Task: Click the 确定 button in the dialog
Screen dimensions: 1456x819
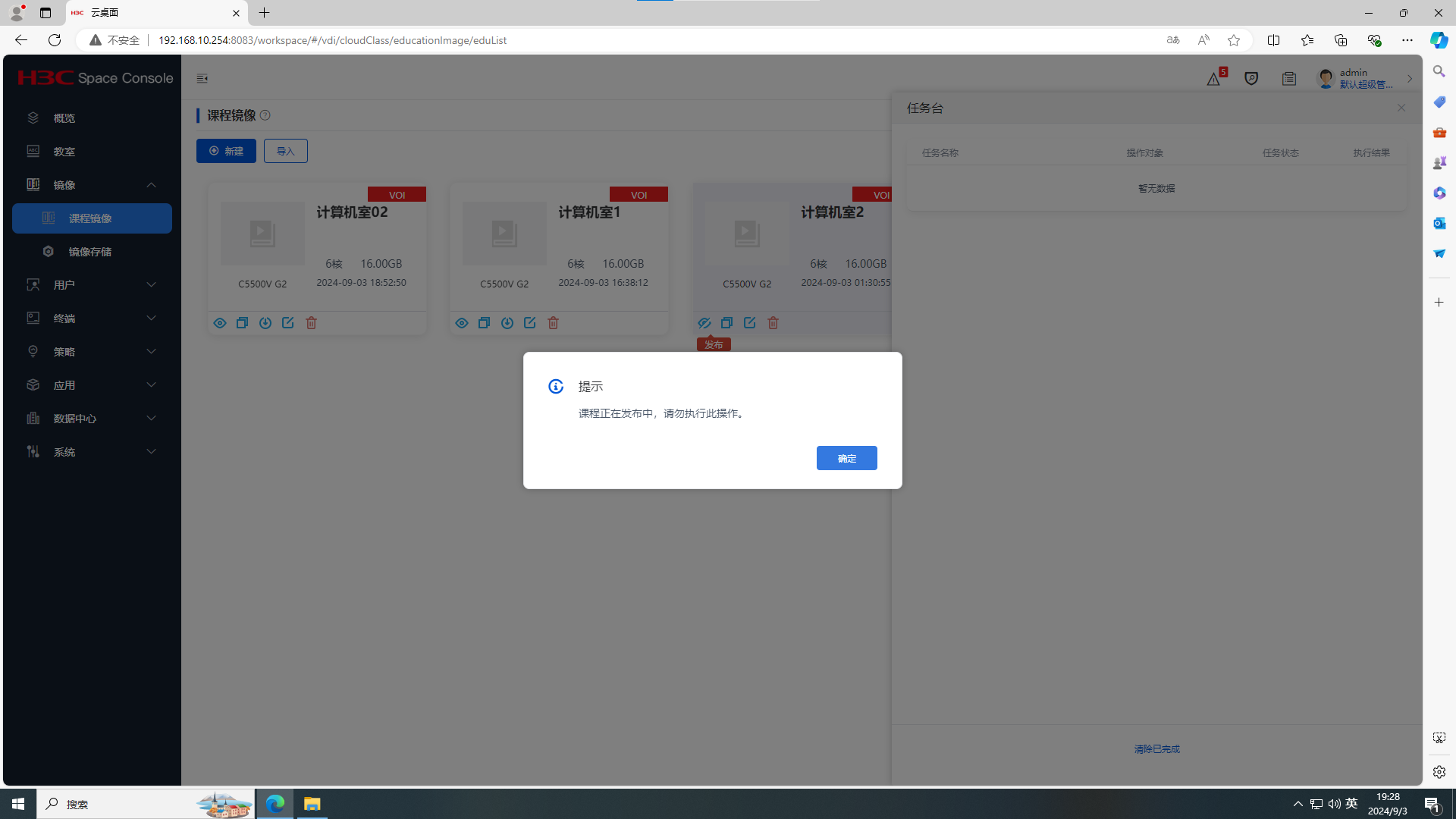Action: (x=846, y=458)
